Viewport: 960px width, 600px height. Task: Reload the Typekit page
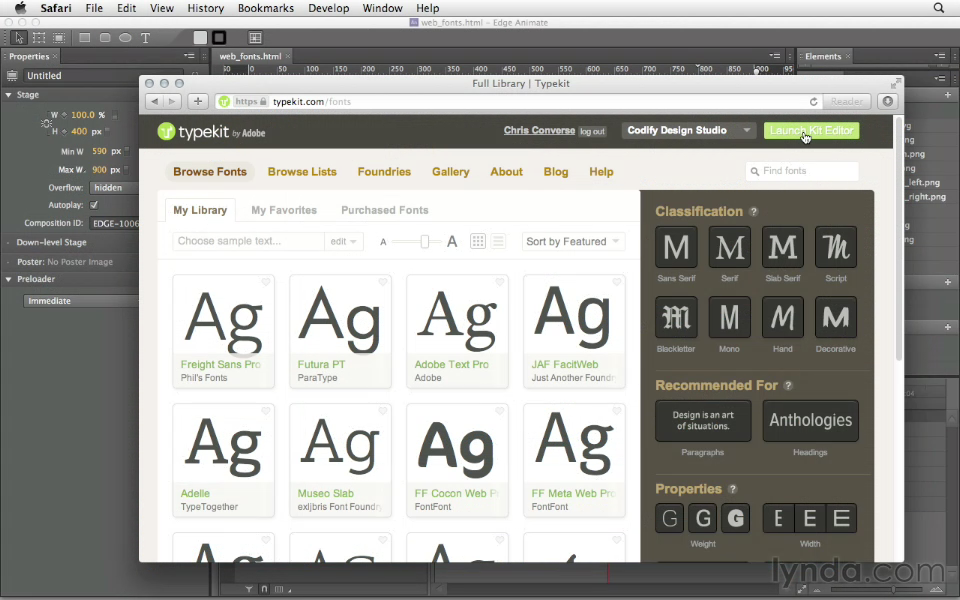tap(813, 102)
